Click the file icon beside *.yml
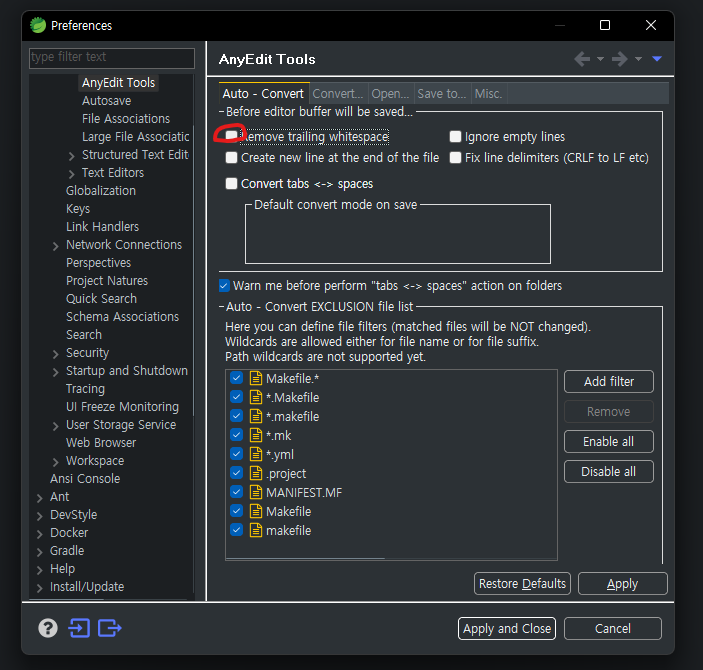Image resolution: width=703 pixels, height=670 pixels. tap(256, 454)
